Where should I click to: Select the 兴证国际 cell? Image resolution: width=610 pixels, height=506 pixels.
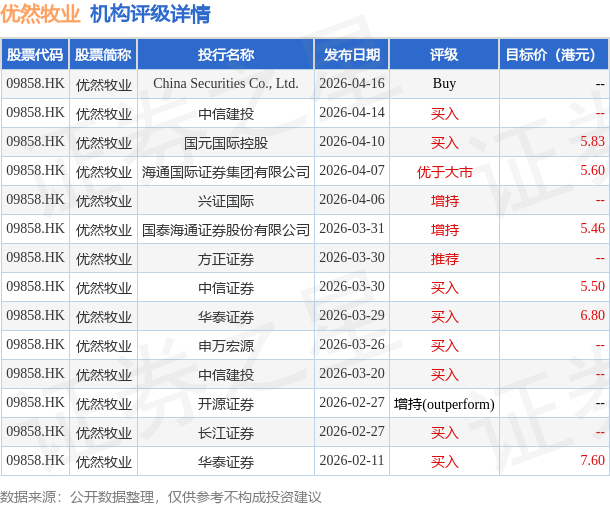pyautogui.click(x=226, y=201)
